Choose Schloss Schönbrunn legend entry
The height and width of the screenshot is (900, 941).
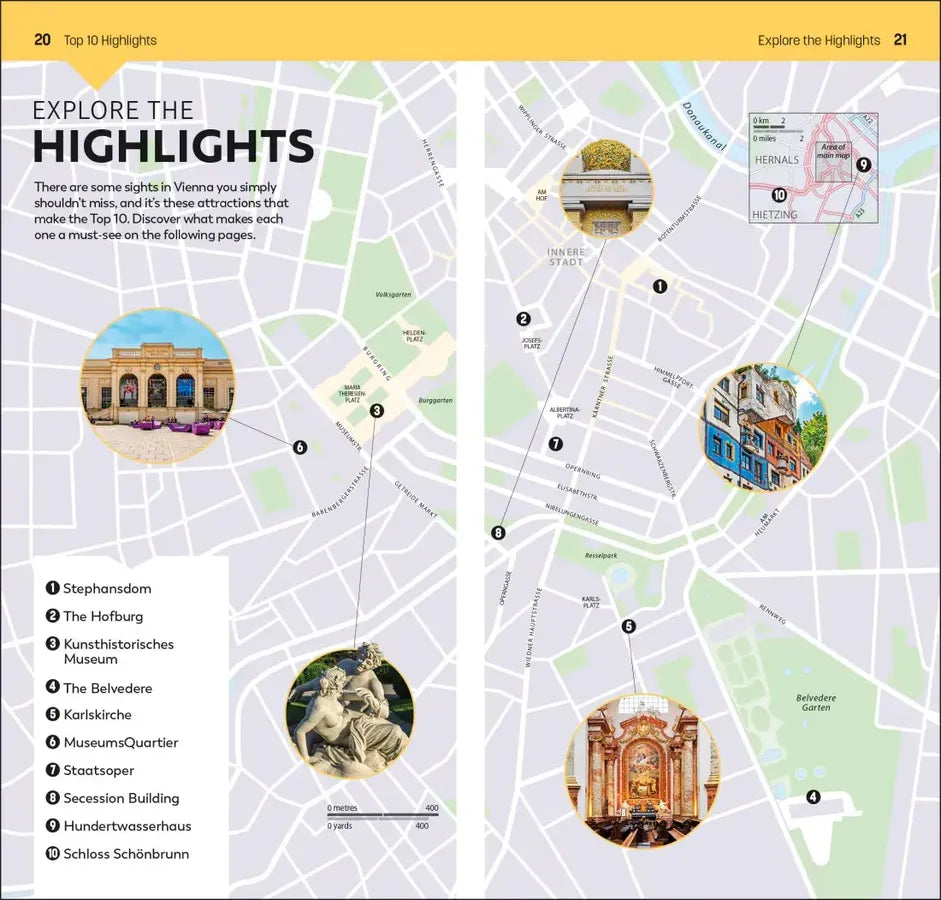coord(125,854)
